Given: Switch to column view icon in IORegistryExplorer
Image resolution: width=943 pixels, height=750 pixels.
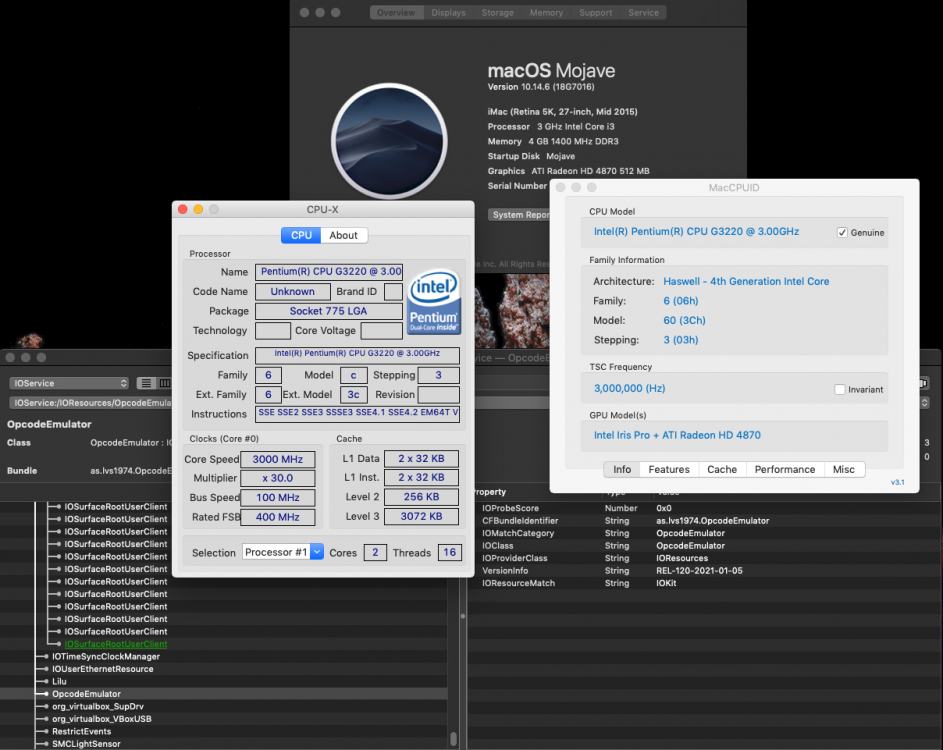Looking at the screenshot, I should (x=164, y=383).
